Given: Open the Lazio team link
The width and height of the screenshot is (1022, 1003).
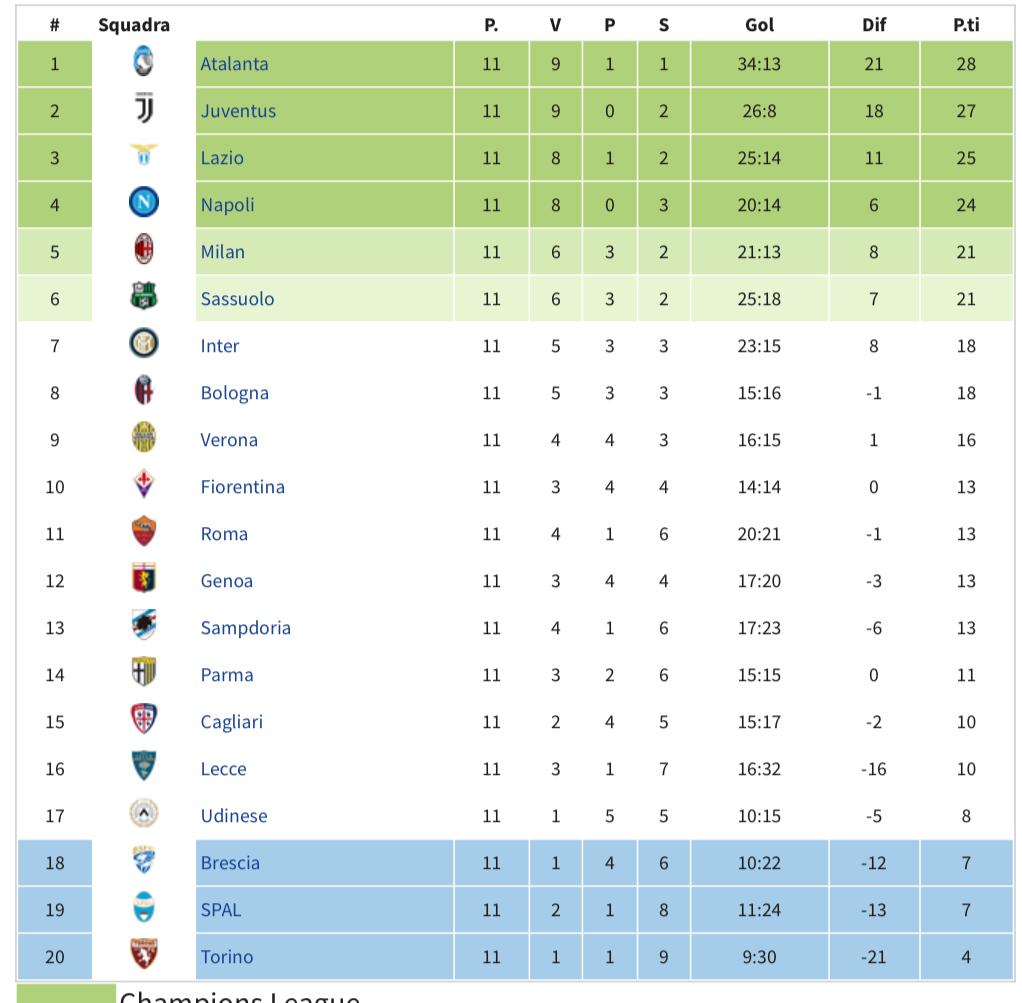Looking at the screenshot, I should point(222,158).
